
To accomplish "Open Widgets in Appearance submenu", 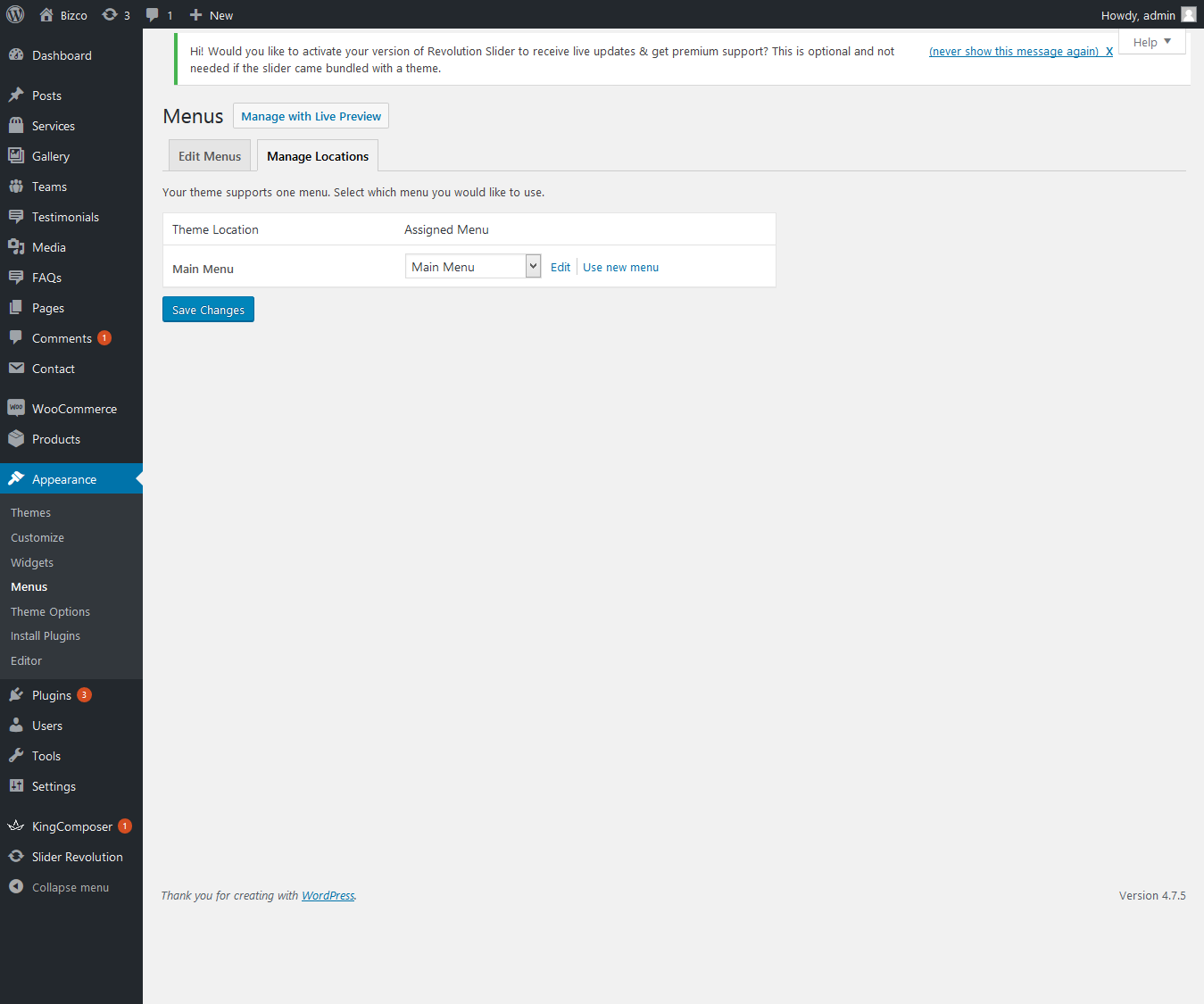I will pos(32,562).
